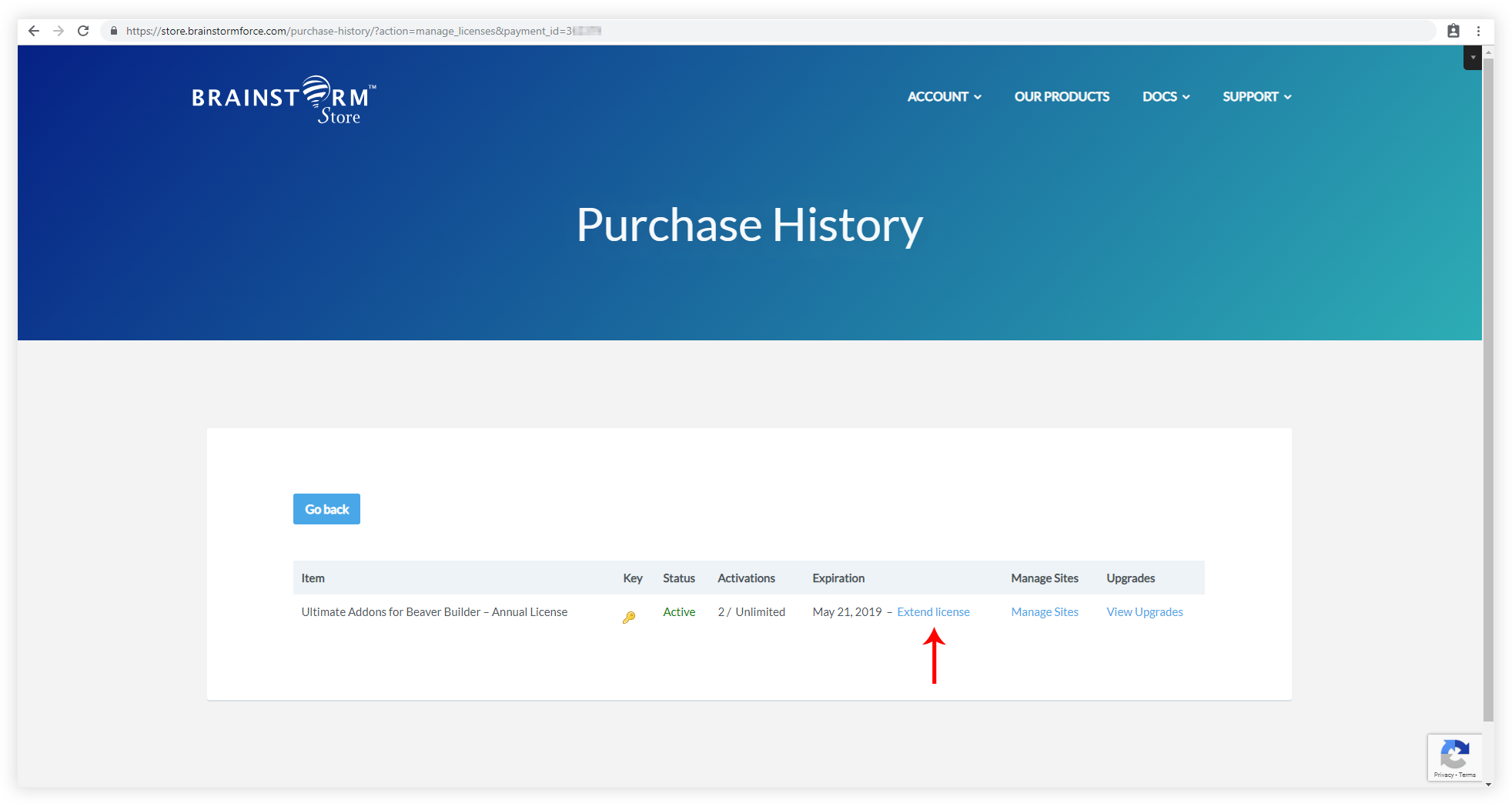1512x807 pixels.
Task: Click the yellow license key icon
Action: (629, 617)
